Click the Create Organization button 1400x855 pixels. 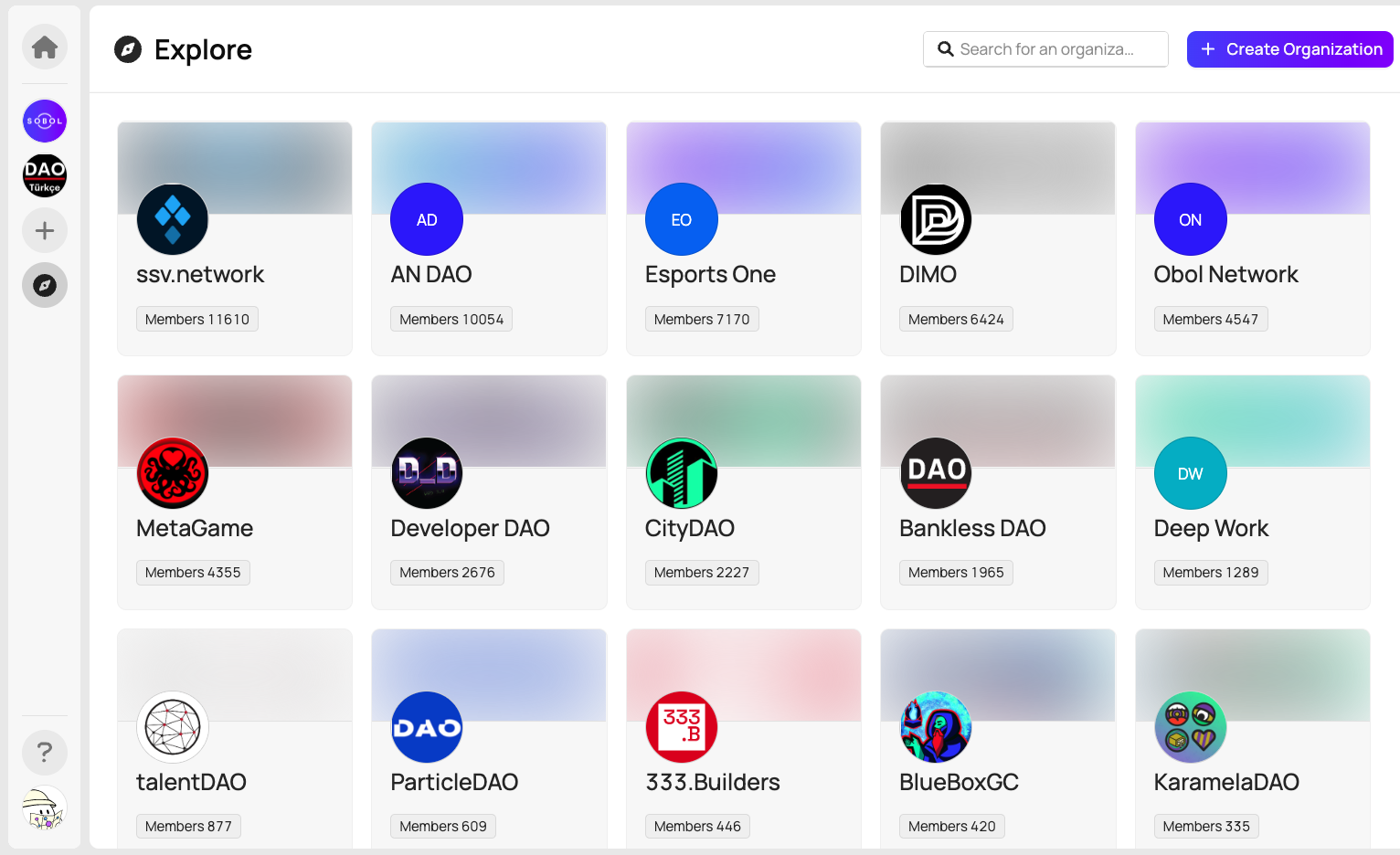(x=1289, y=49)
